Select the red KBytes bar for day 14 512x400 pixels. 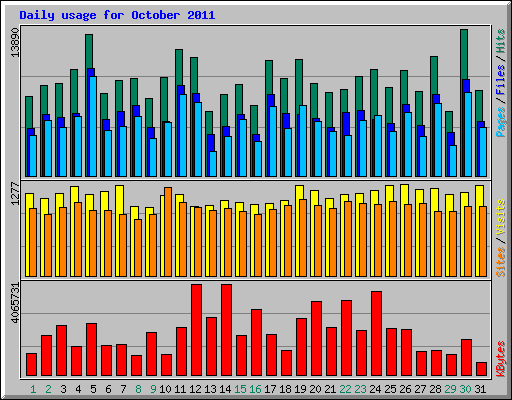(x=226, y=330)
